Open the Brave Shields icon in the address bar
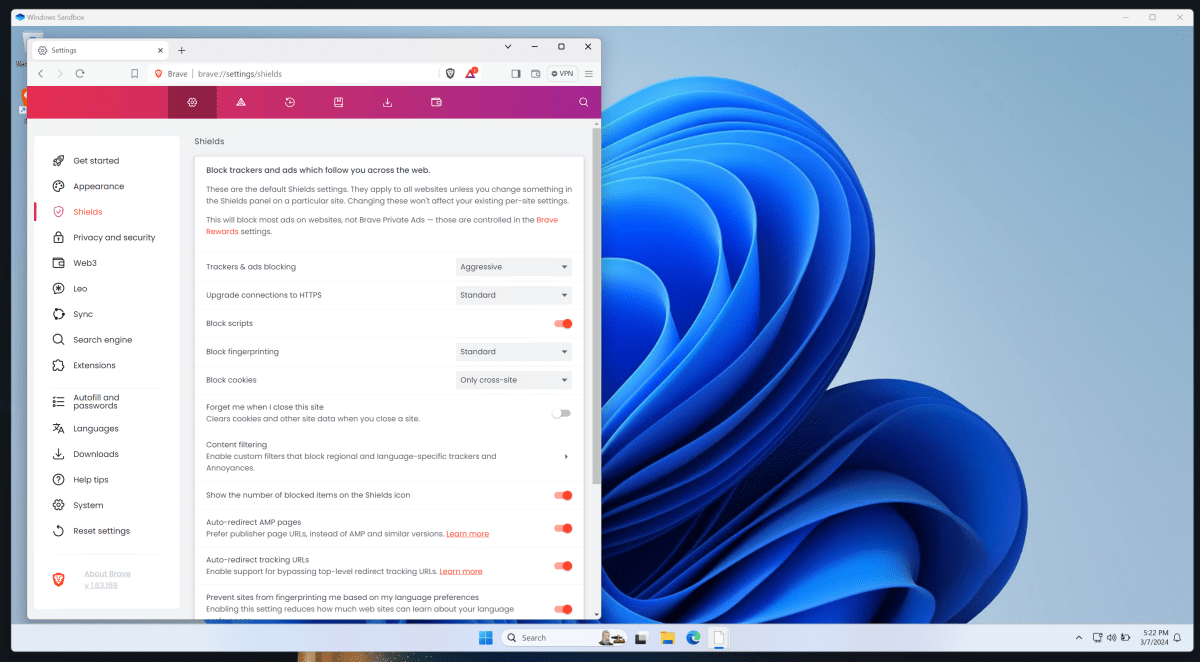1200x662 pixels. click(x=450, y=73)
